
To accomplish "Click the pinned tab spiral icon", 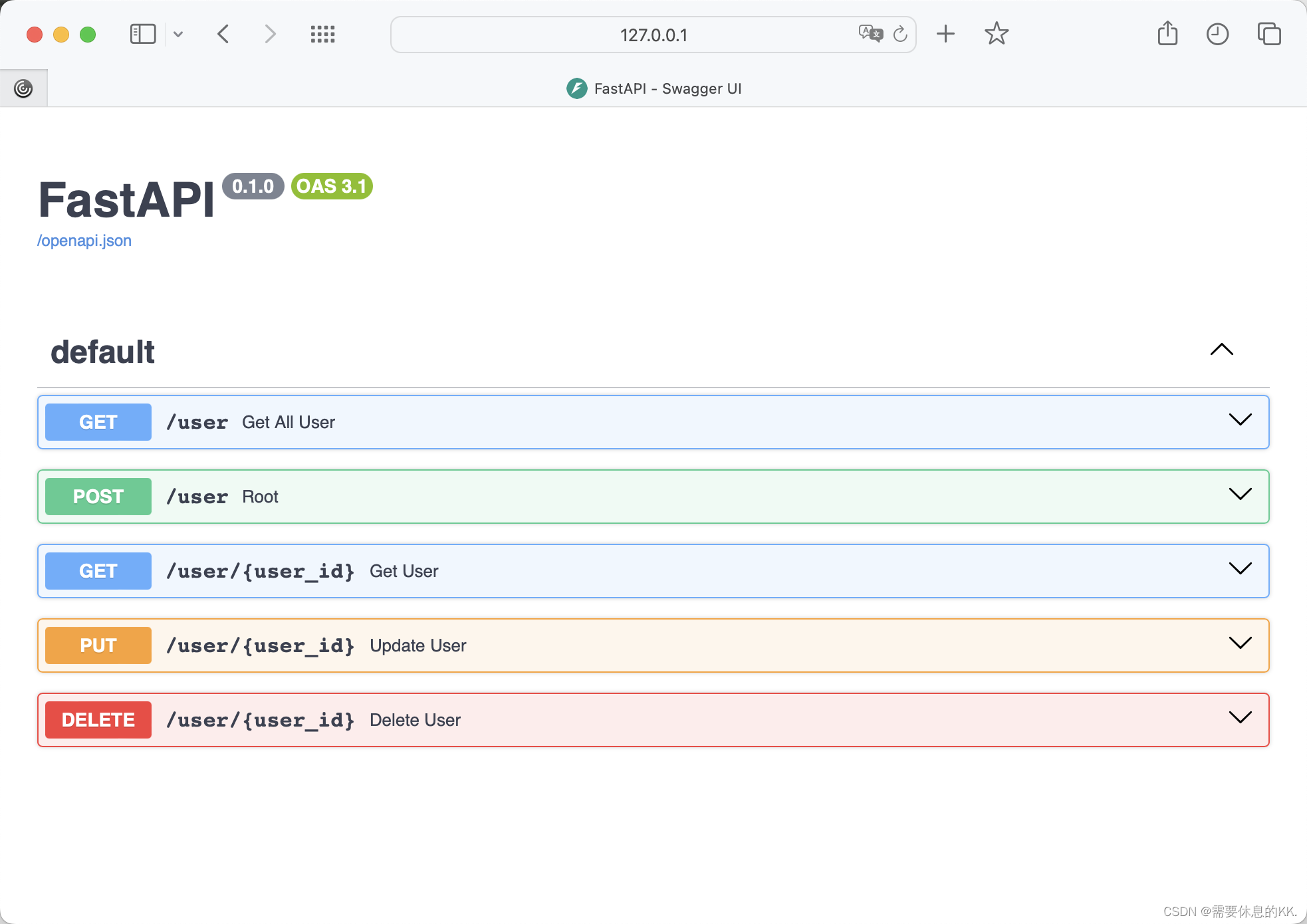I will (x=23, y=88).
